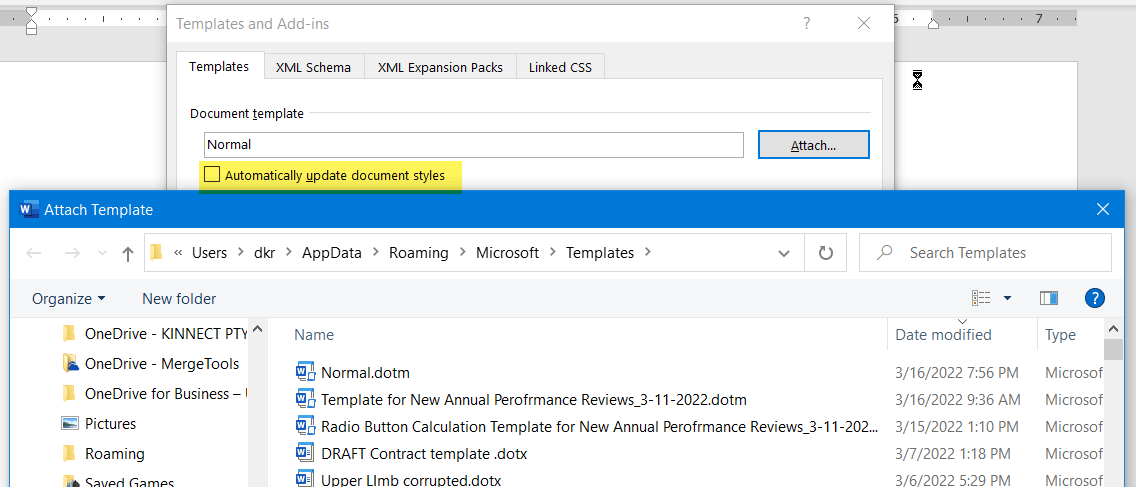Refresh the Templates folder listing
This screenshot has height=487, width=1136.
825,253
